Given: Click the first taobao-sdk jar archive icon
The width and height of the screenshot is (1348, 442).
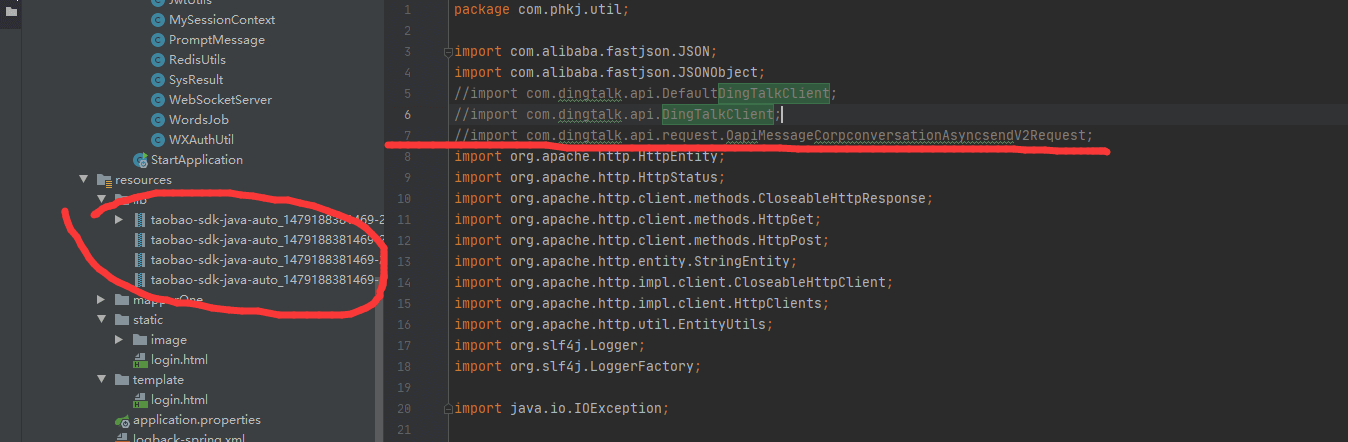Looking at the screenshot, I should [x=140, y=220].
